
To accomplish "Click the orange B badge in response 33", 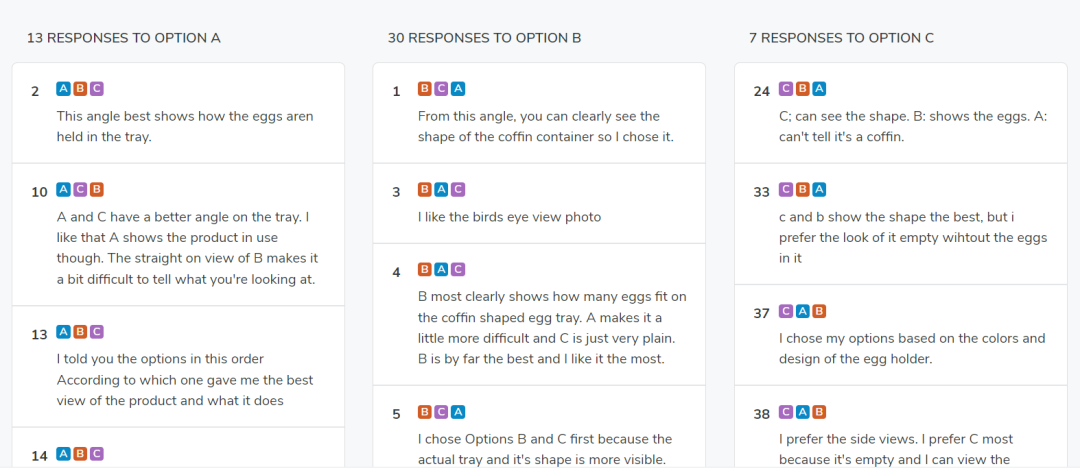I will [802, 189].
